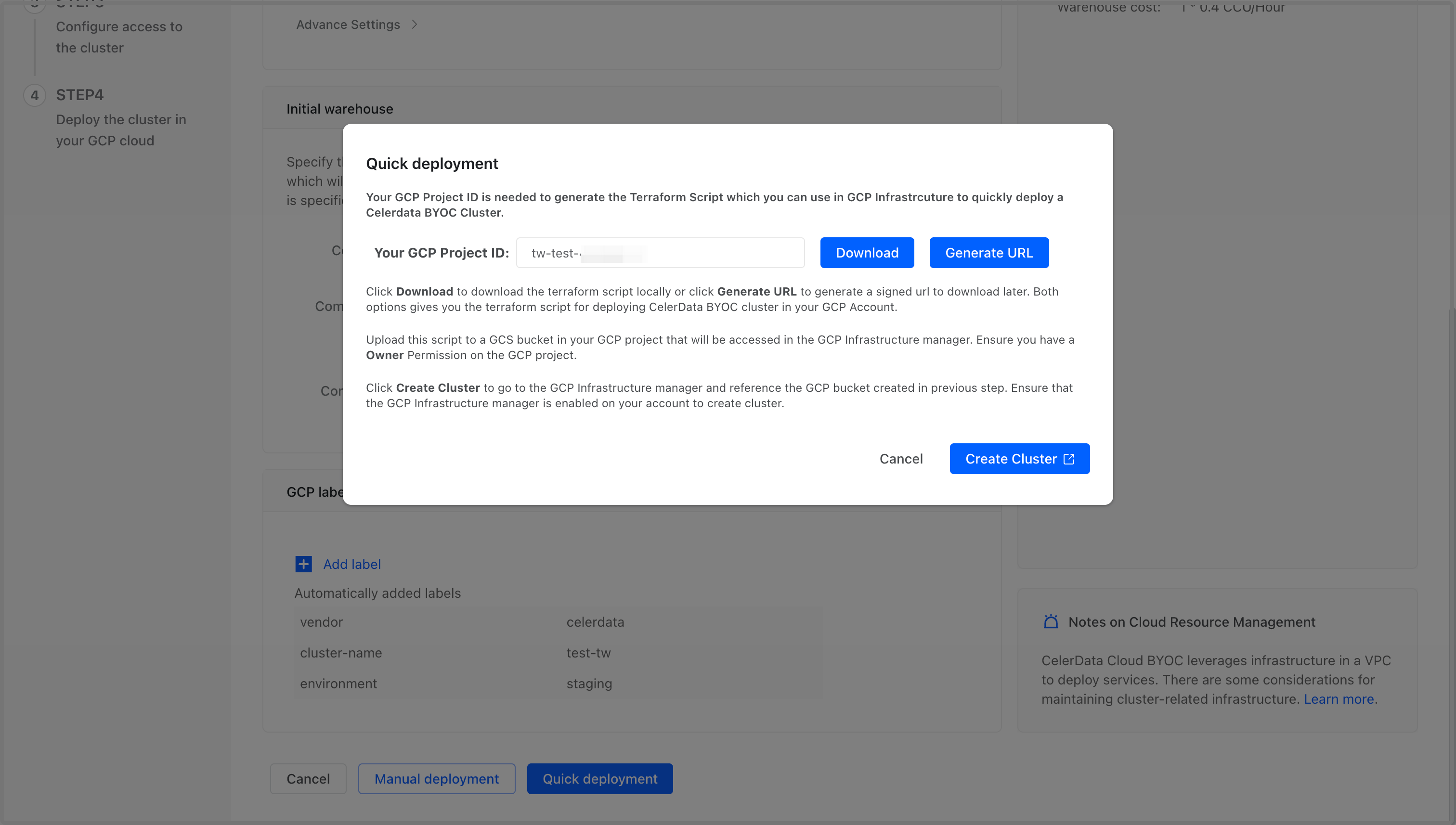Image resolution: width=1456 pixels, height=825 pixels.
Task: Click inside the GCP Project ID input field
Action: pos(660,253)
